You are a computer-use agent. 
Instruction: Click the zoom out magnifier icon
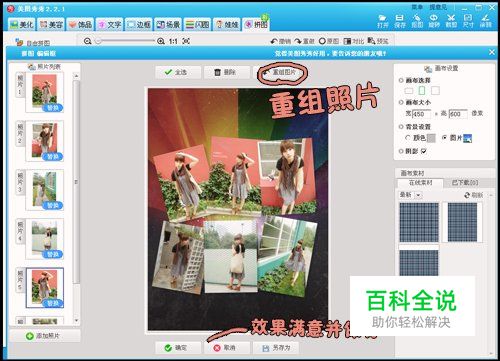coord(88,41)
